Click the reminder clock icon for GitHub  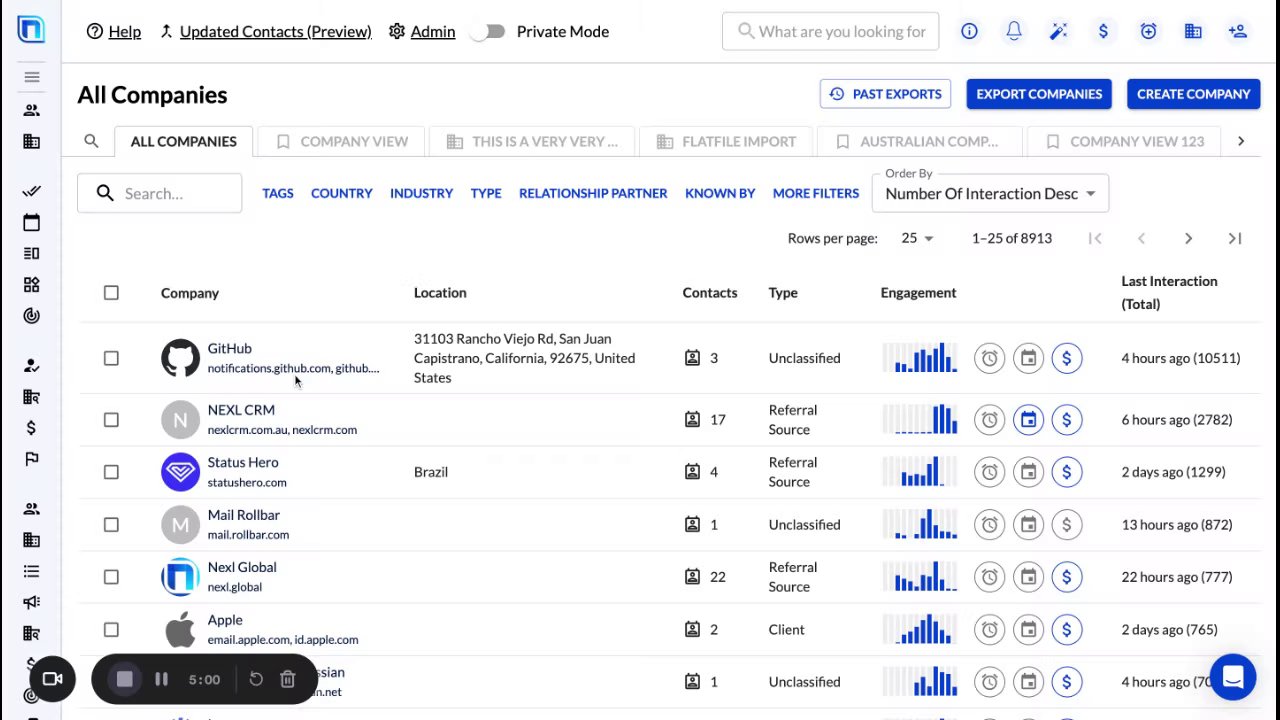(x=989, y=358)
